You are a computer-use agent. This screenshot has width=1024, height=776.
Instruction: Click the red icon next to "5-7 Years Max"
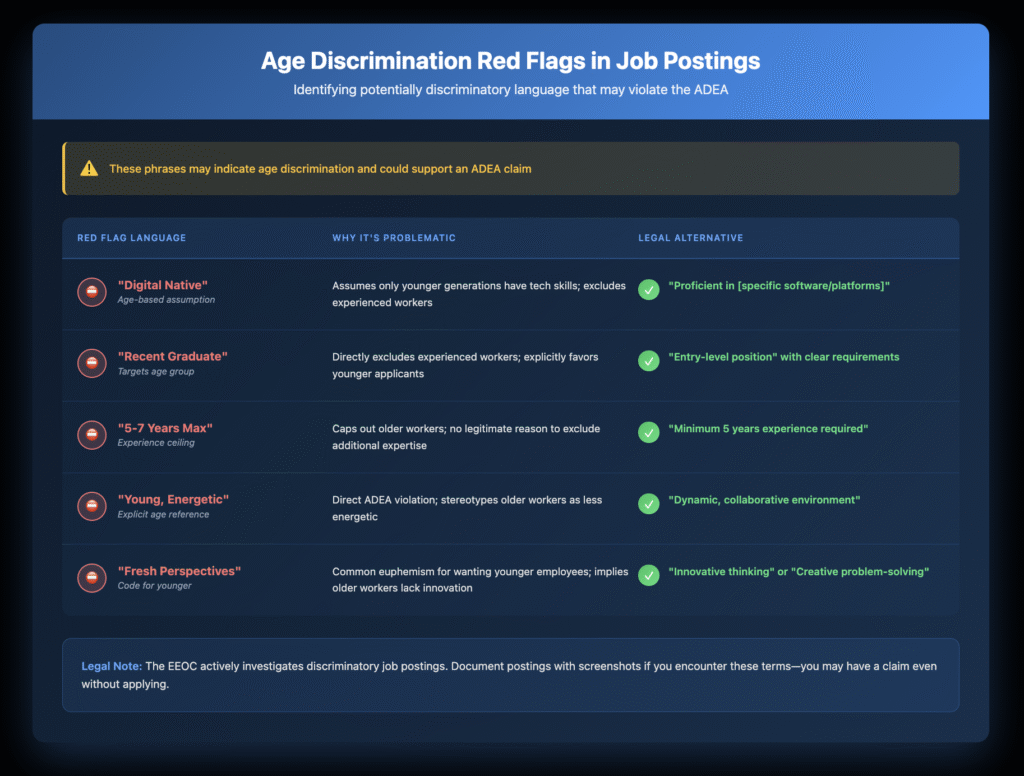(x=91, y=435)
